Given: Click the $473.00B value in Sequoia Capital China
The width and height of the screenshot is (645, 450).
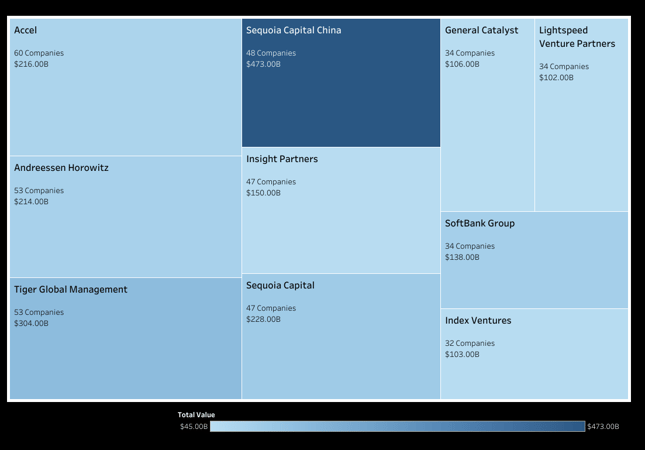Looking at the screenshot, I should (263, 64).
